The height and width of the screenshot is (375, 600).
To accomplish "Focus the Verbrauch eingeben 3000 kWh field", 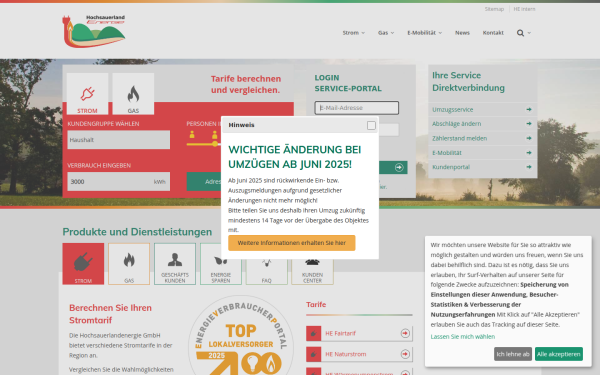I will (119, 182).
